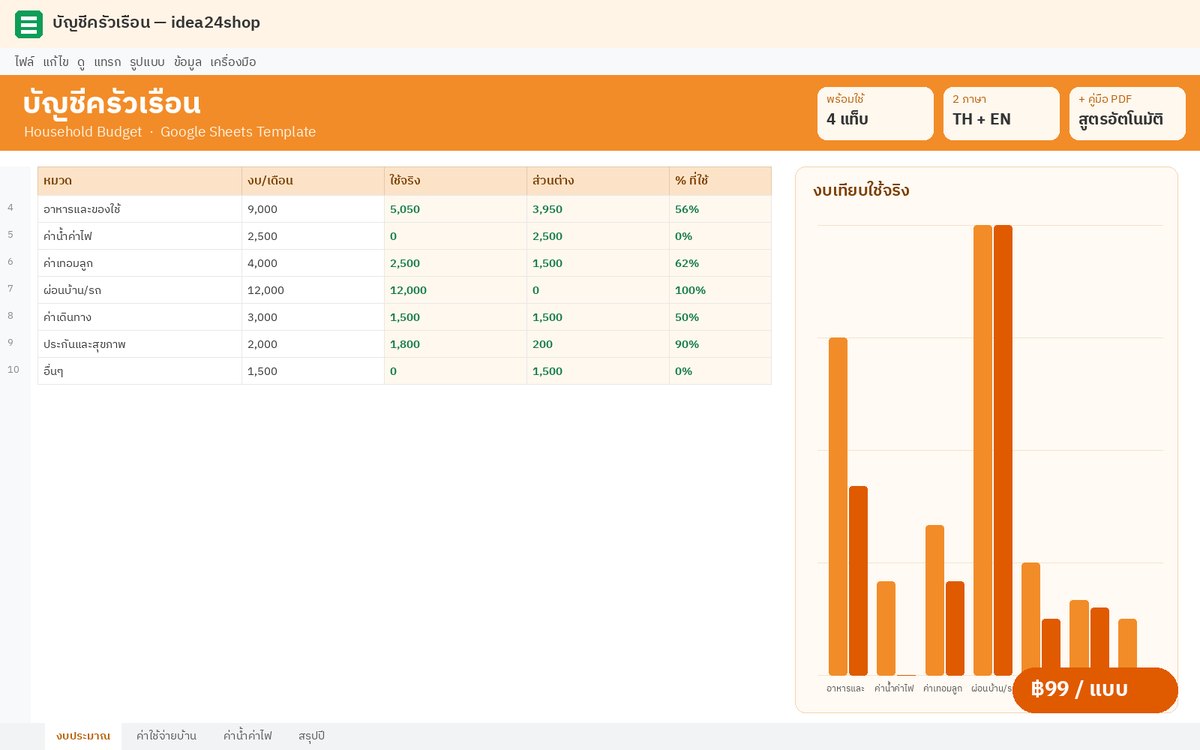Select the 100% usage cell
This screenshot has width=1200, height=750.
coord(720,290)
